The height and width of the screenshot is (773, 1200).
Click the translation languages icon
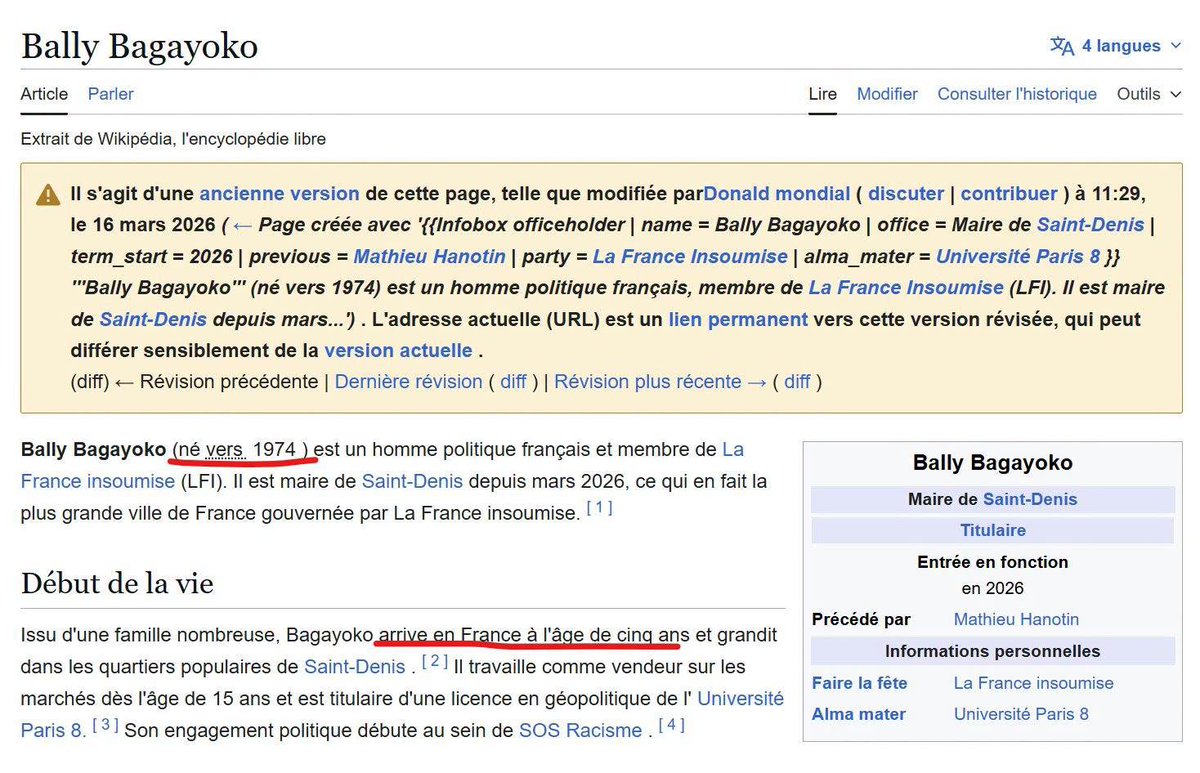(x=1062, y=46)
